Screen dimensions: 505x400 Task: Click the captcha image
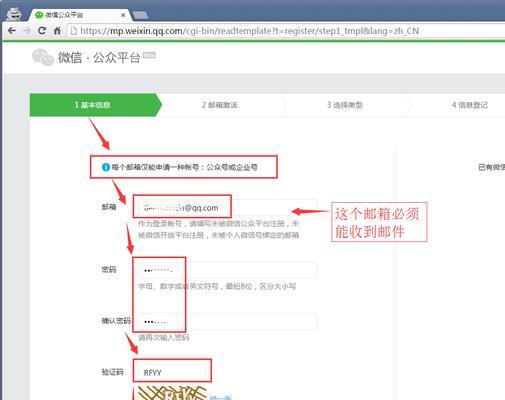(x=172, y=393)
